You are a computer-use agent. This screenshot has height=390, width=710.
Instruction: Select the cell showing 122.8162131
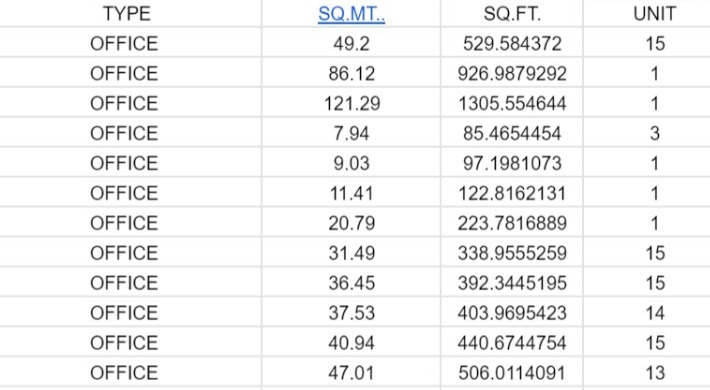pos(512,193)
